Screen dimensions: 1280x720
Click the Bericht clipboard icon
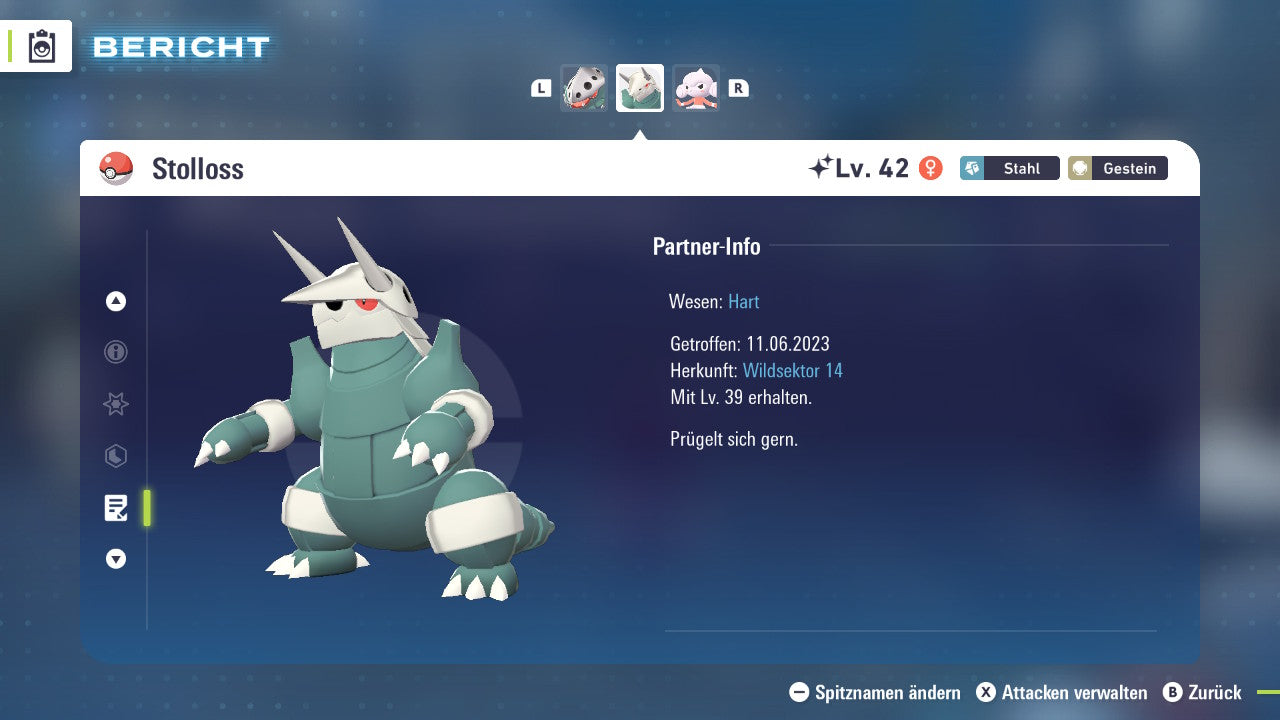pyautogui.click(x=42, y=46)
